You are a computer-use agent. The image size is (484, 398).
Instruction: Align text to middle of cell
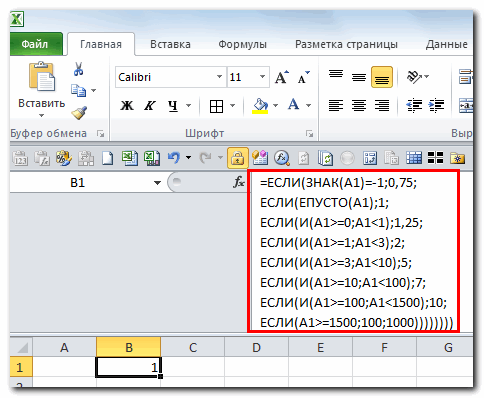click(359, 77)
